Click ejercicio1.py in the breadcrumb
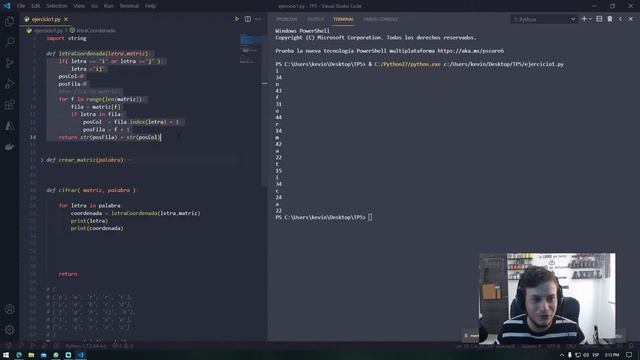Viewport: 640px width, 360px height. click(x=48, y=30)
